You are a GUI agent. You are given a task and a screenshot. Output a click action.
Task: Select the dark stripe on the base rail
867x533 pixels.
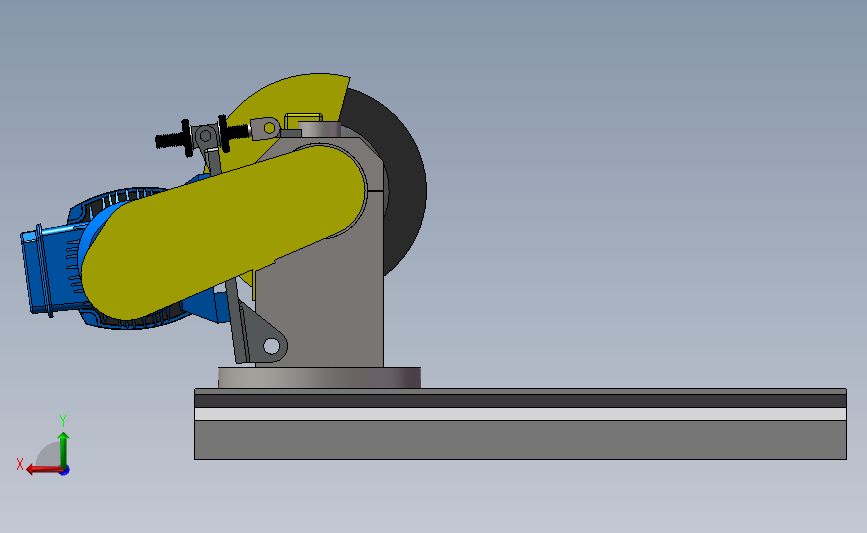[x=520, y=401]
